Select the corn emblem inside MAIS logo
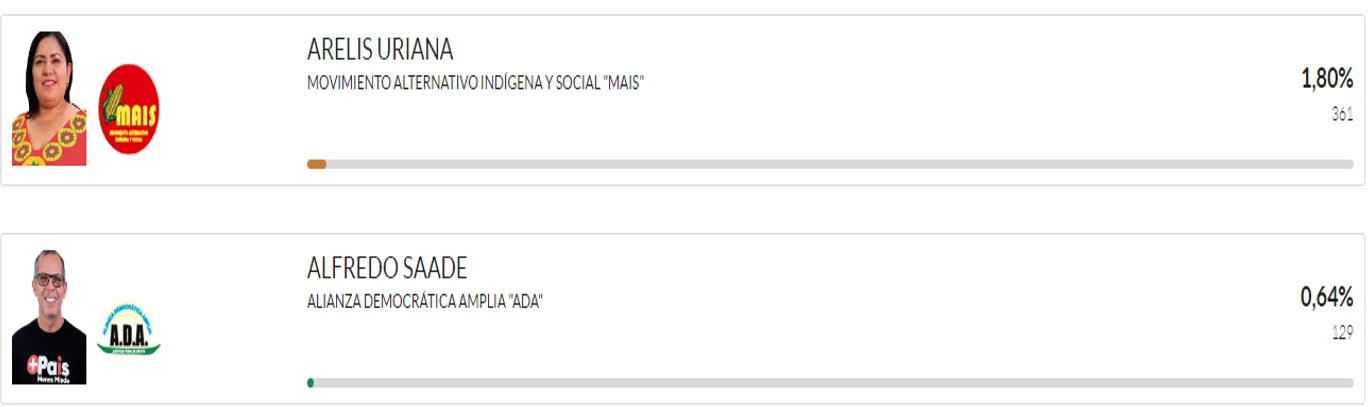 coord(112,103)
